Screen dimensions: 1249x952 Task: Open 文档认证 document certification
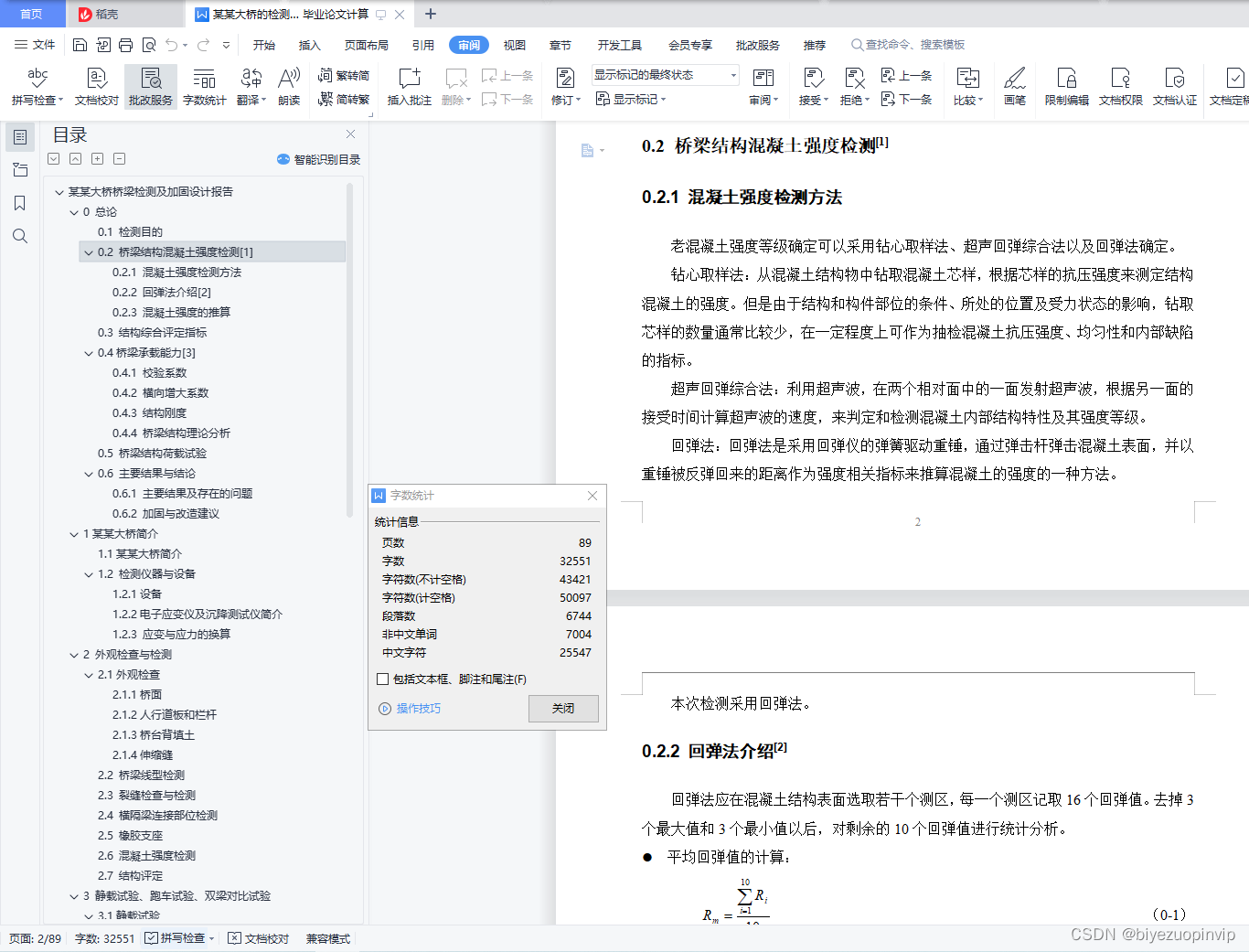click(1175, 87)
